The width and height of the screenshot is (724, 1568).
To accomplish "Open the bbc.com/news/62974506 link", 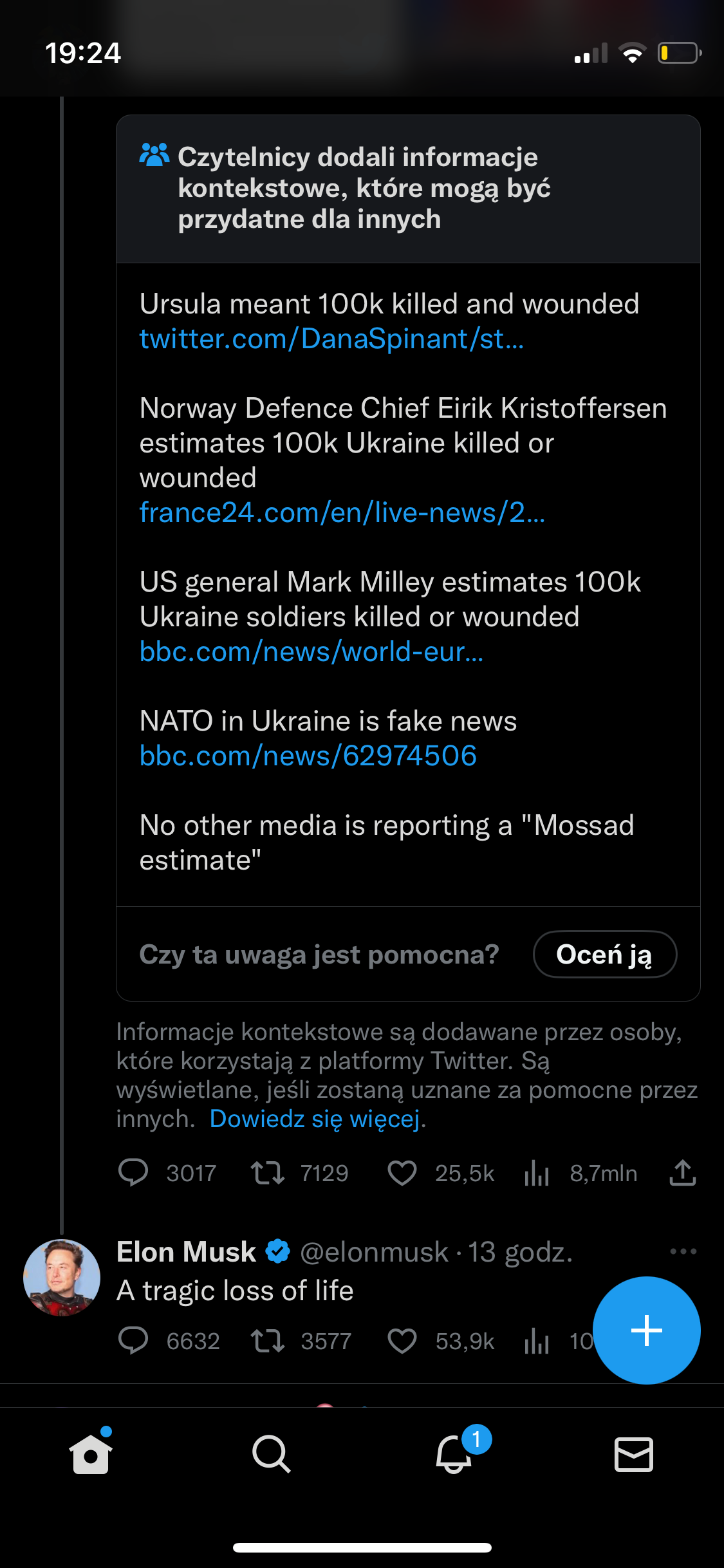I will click(x=308, y=756).
